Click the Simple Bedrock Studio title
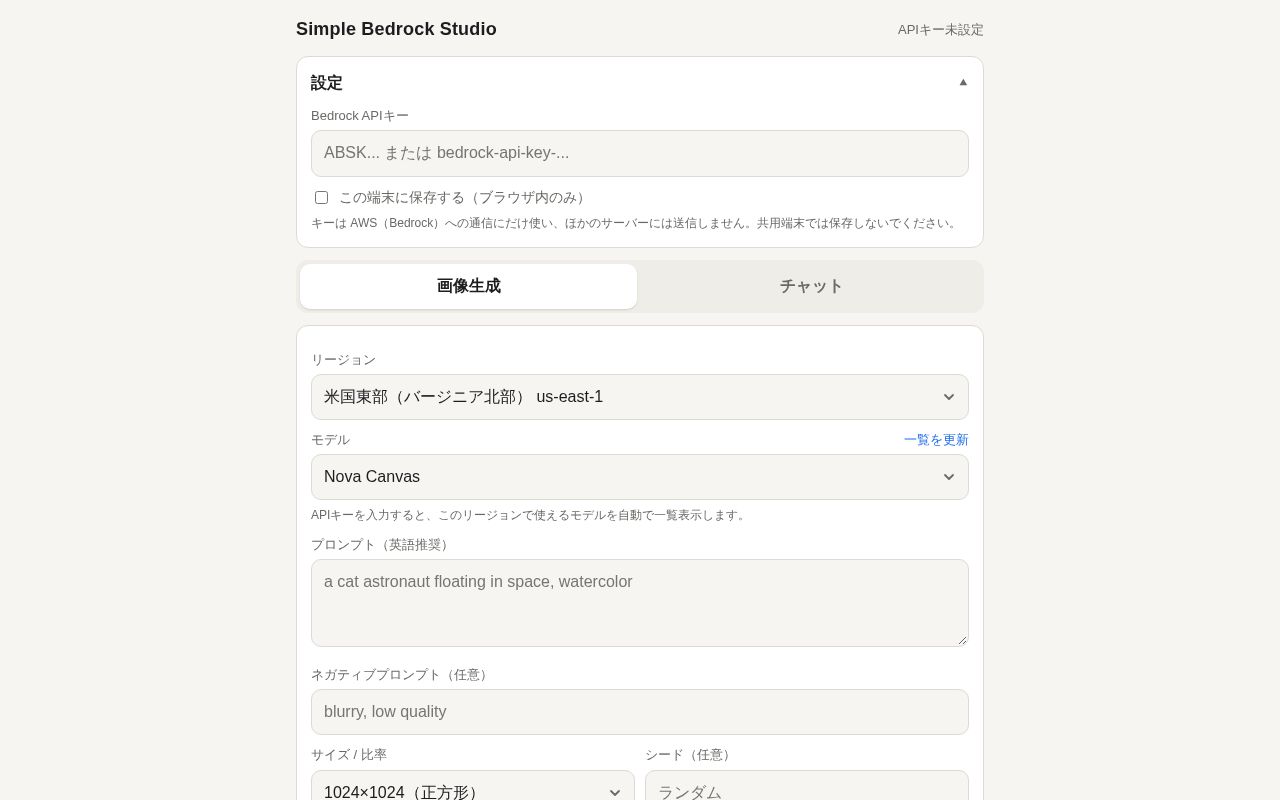The width and height of the screenshot is (1280, 800). [x=396, y=29]
